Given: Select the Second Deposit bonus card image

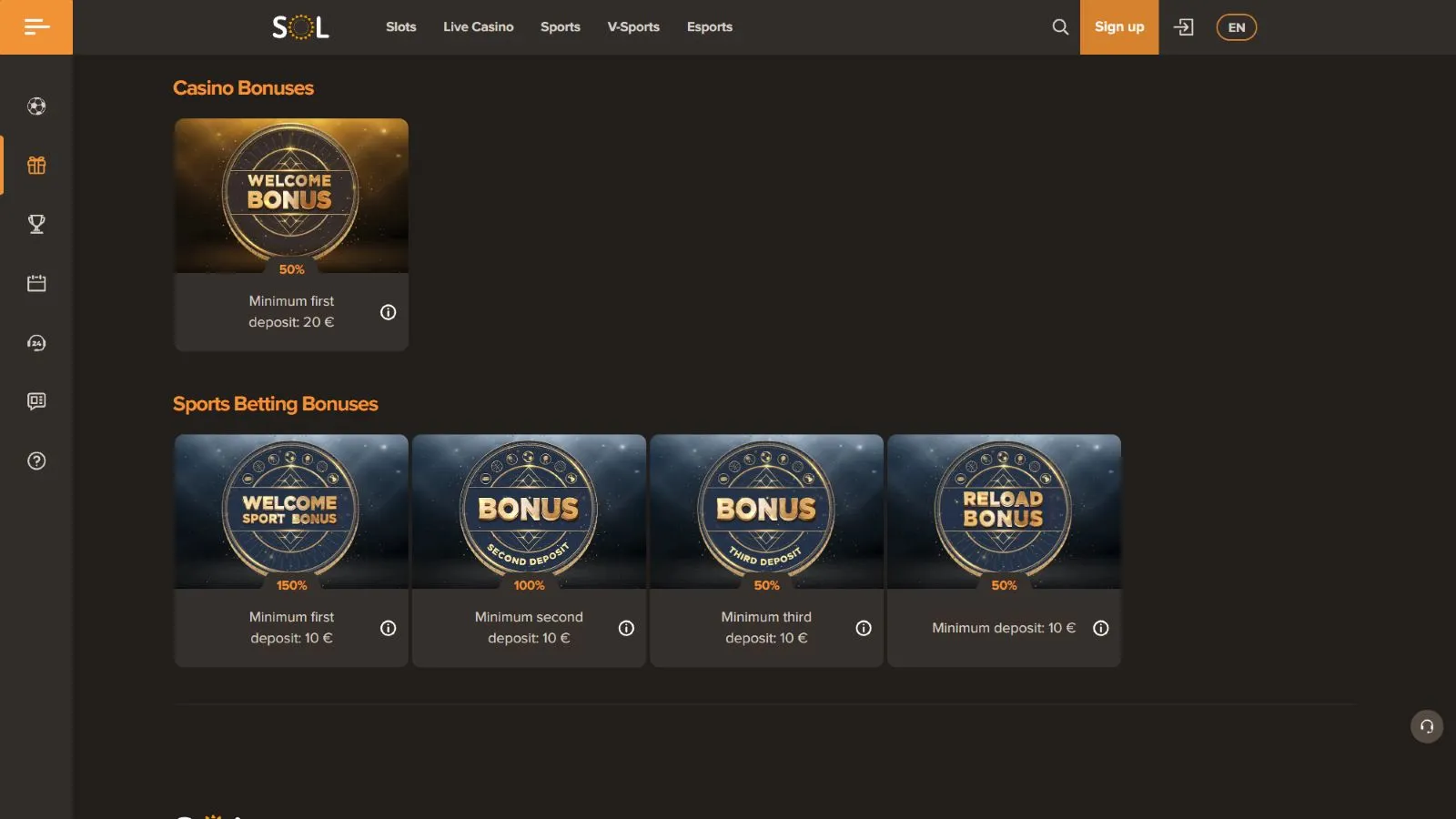Looking at the screenshot, I should (529, 511).
